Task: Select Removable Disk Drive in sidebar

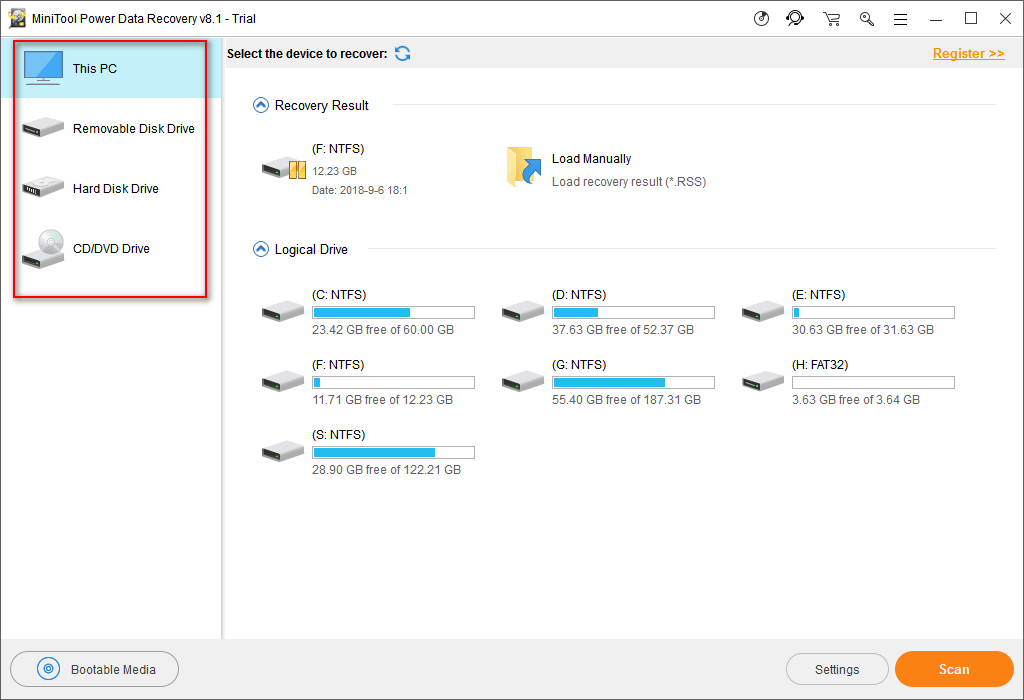Action: (x=111, y=129)
